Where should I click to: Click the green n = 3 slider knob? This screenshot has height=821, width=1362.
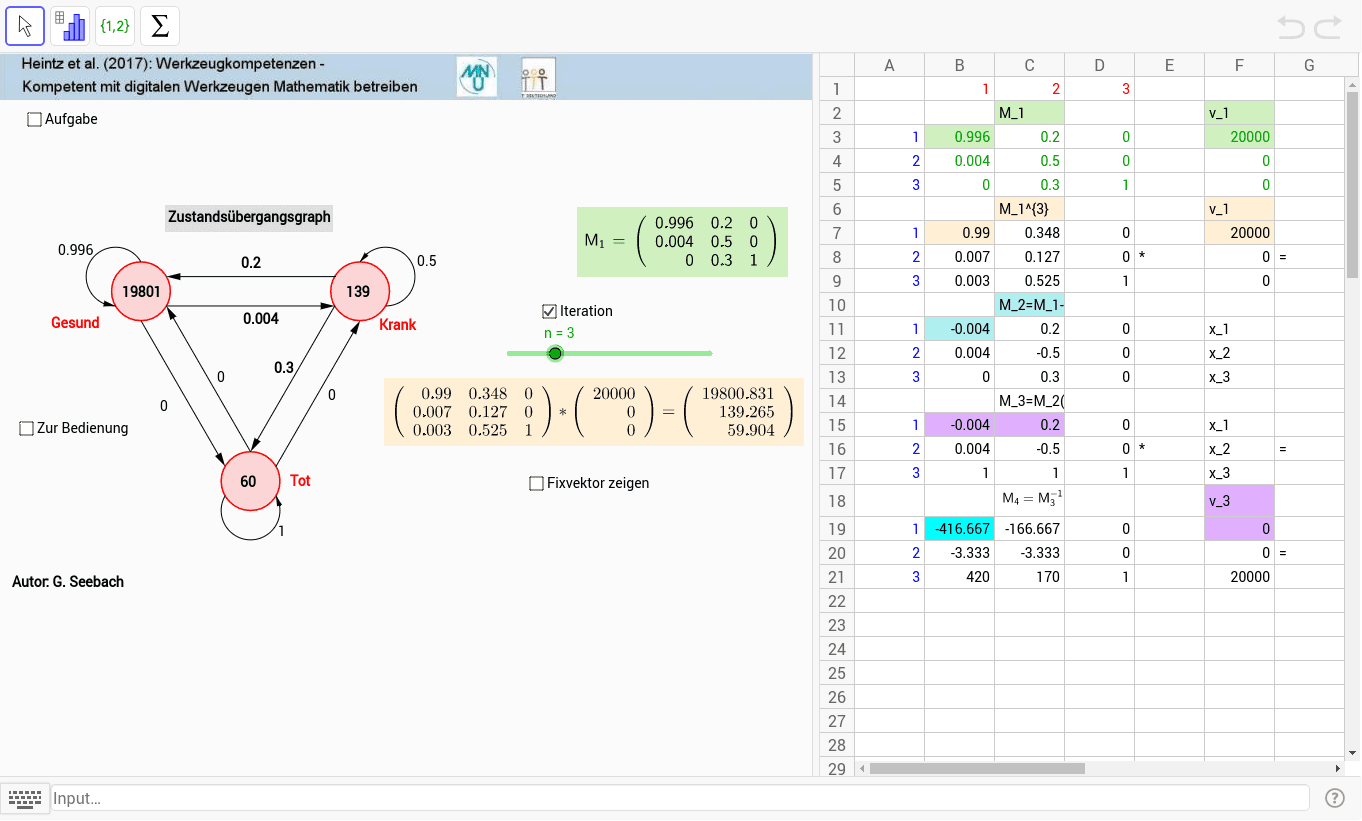[x=556, y=353]
